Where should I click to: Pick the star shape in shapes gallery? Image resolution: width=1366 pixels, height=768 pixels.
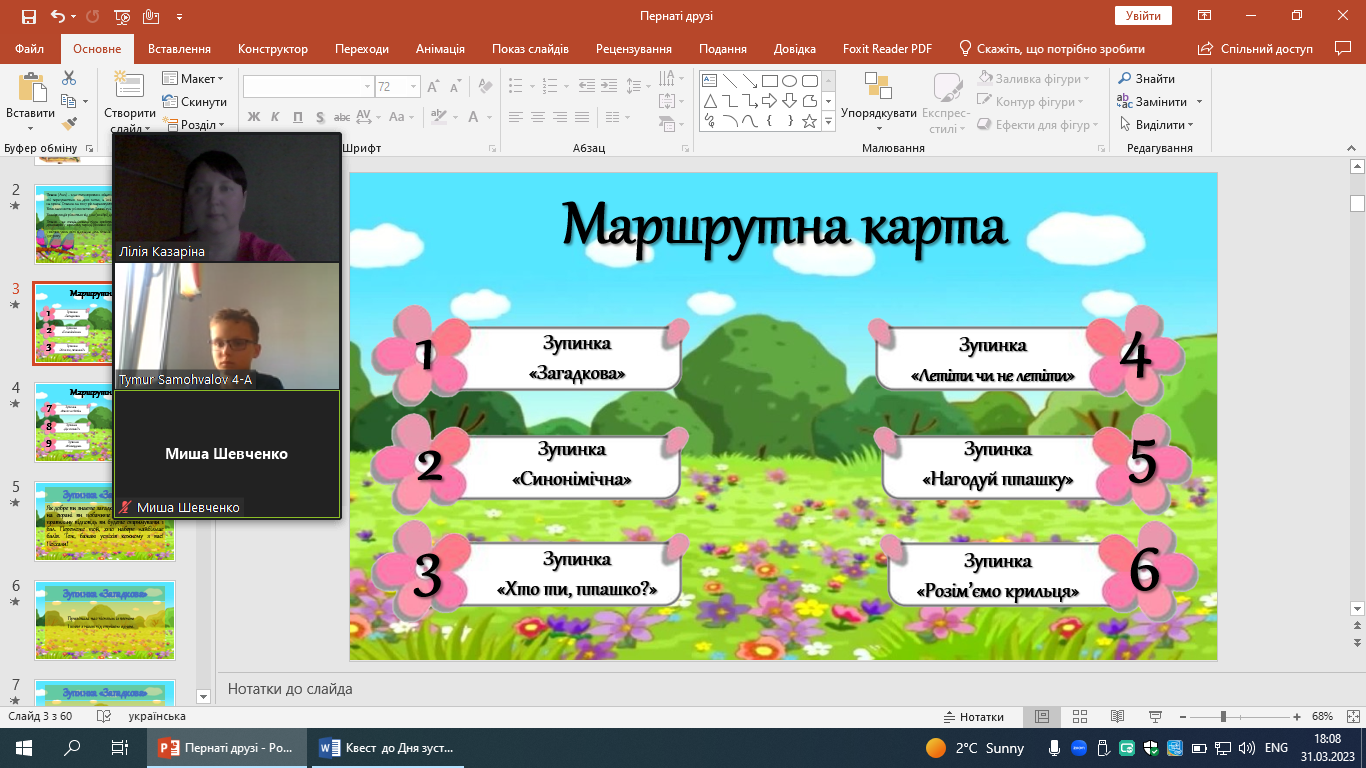(809, 121)
